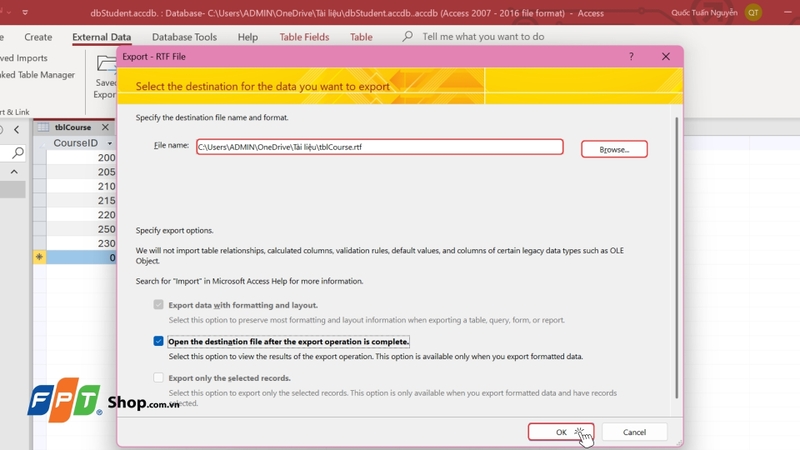Toggle 'Export data with formatting and layout' checkbox
The width and height of the screenshot is (800, 450).
pos(158,305)
